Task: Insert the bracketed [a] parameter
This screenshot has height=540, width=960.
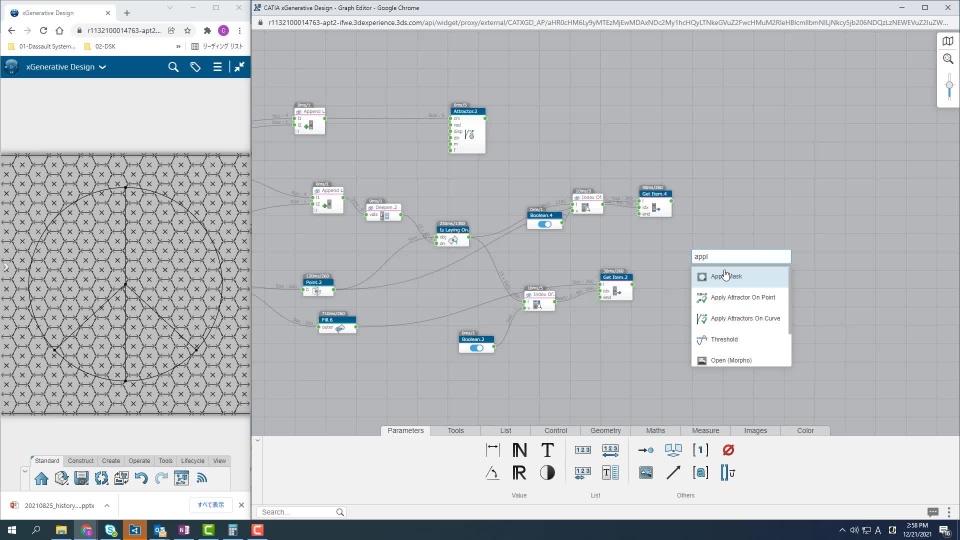Action: coord(700,473)
